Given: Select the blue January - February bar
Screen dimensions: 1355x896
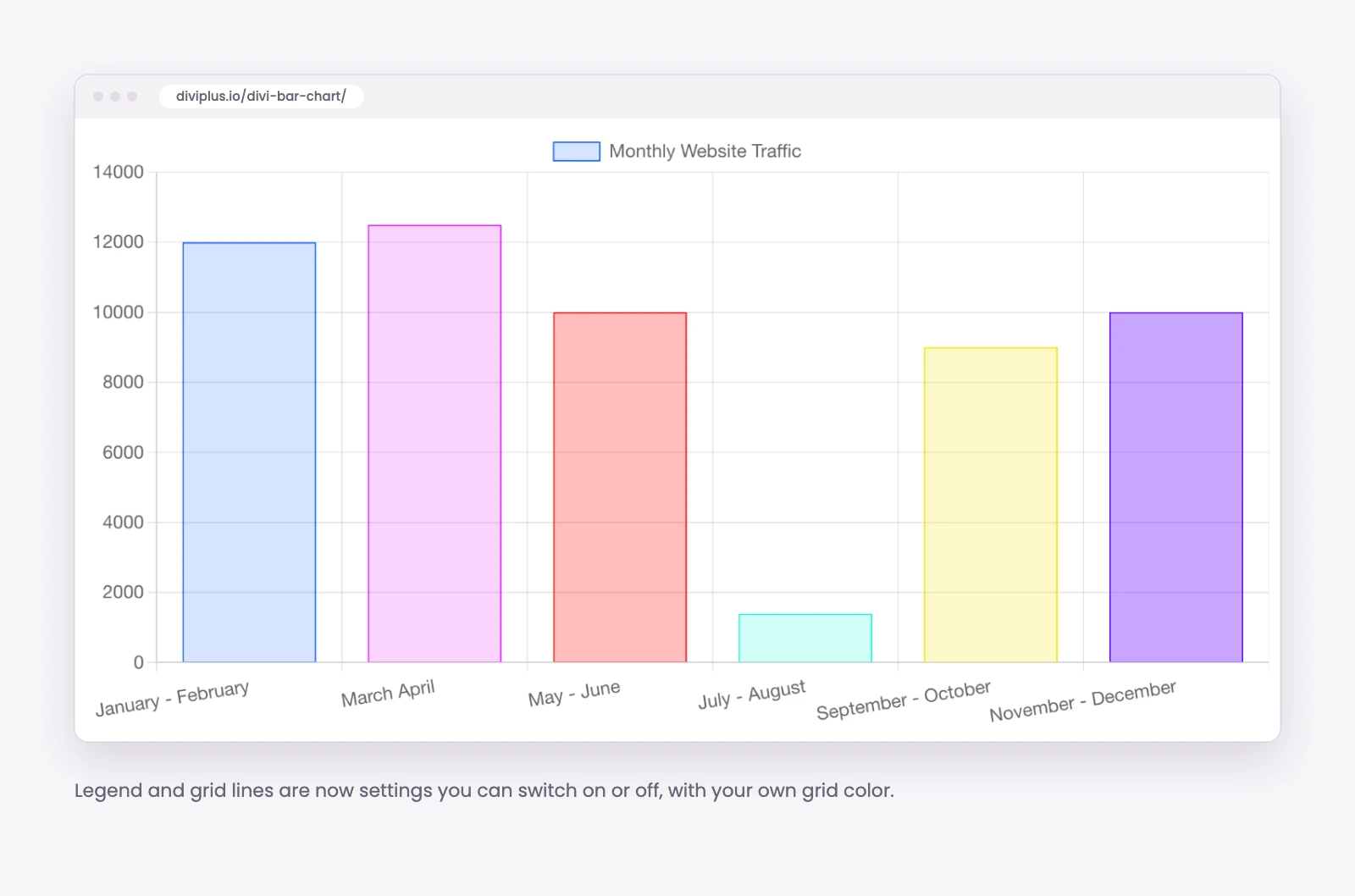Looking at the screenshot, I should click(x=249, y=452).
